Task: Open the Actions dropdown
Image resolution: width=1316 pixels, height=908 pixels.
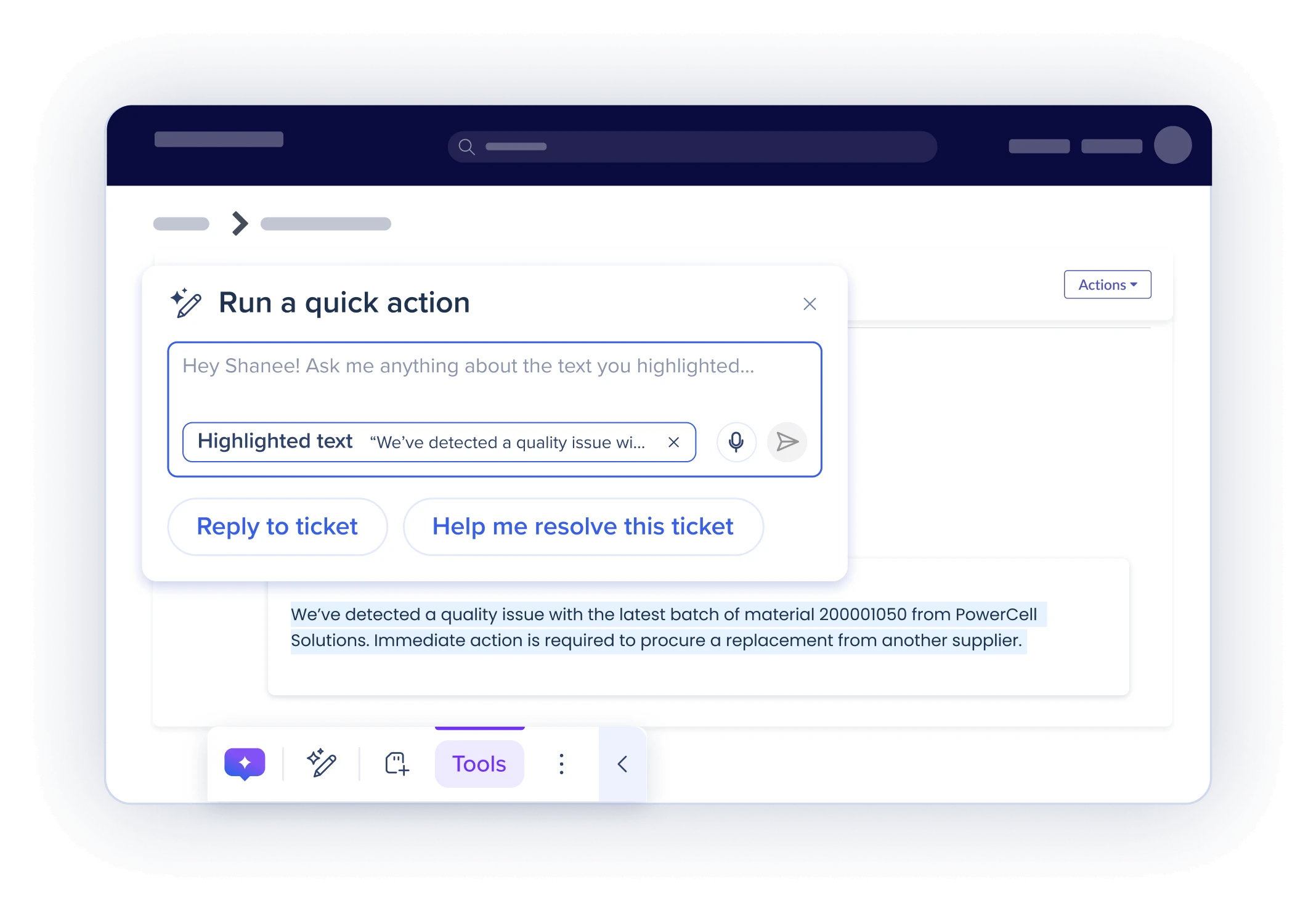Action: pos(1107,284)
